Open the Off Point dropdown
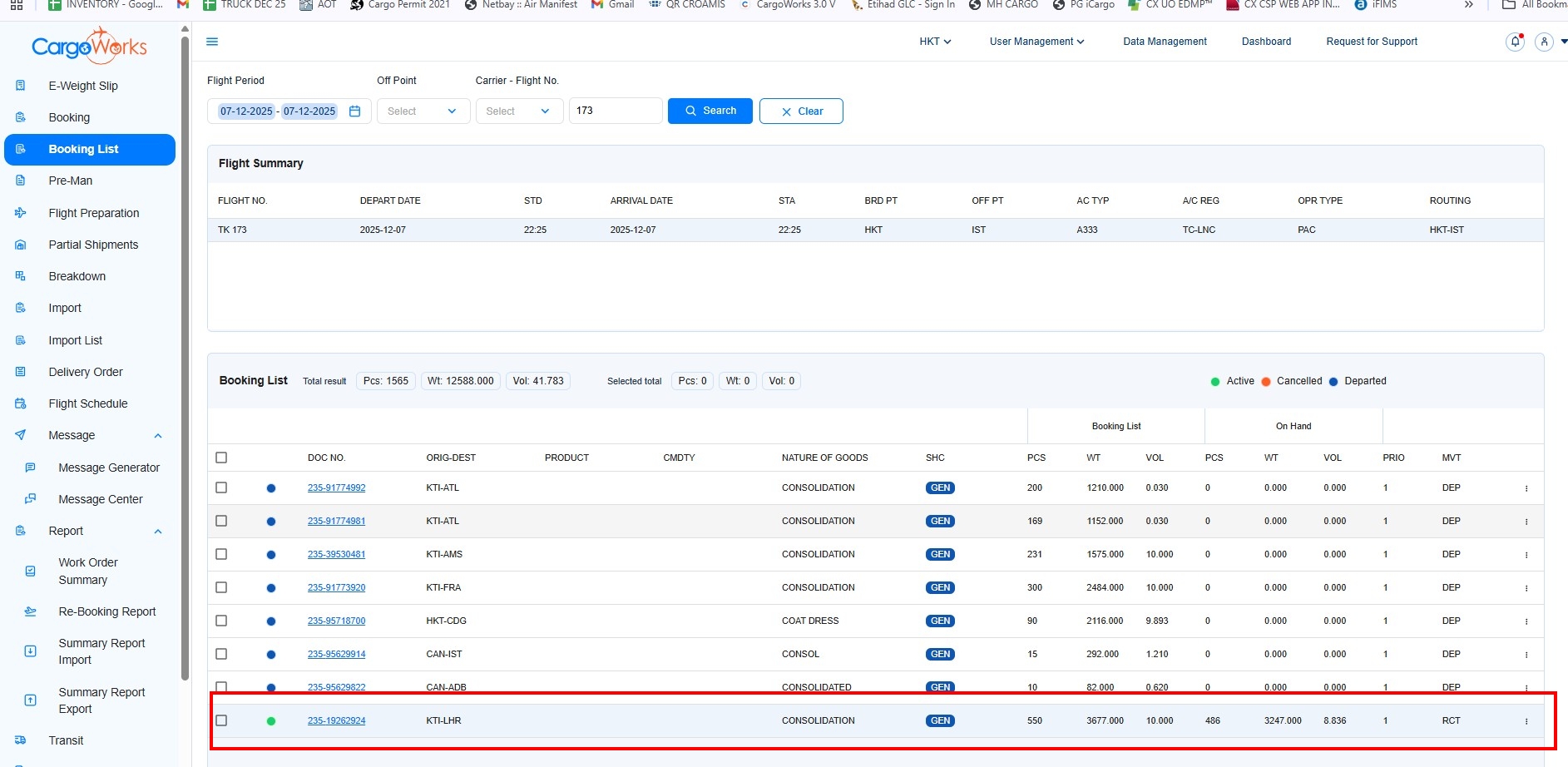The image size is (1568, 767). [x=423, y=111]
